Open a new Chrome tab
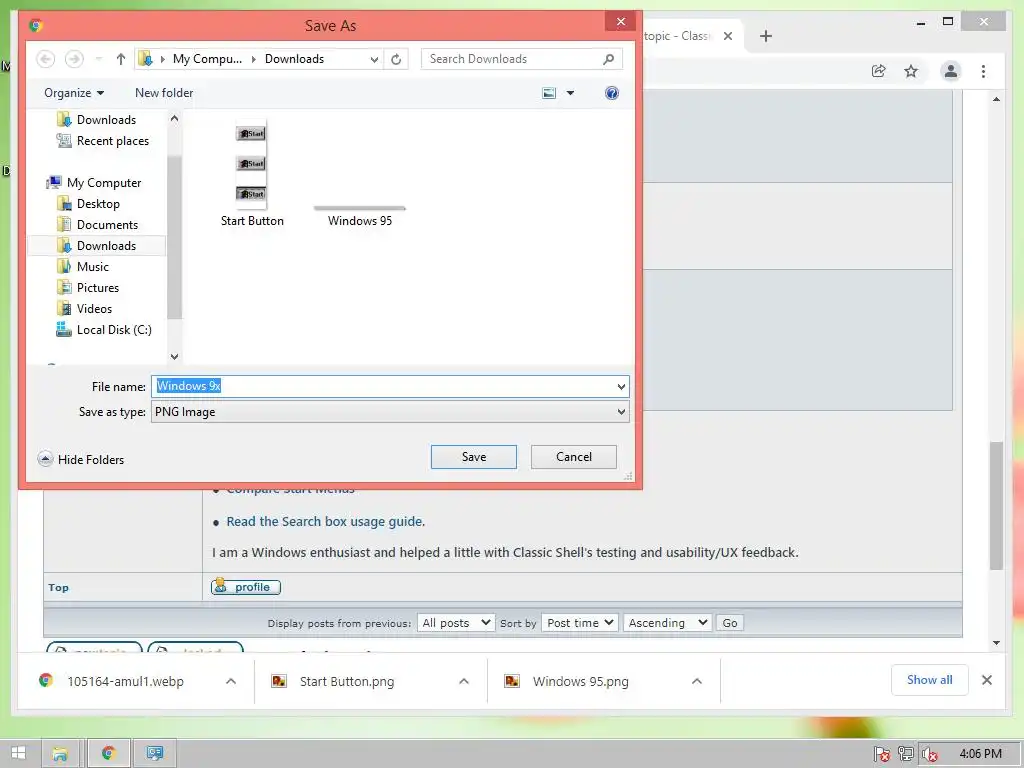Viewport: 1024px width, 768px height. pyautogui.click(x=766, y=36)
